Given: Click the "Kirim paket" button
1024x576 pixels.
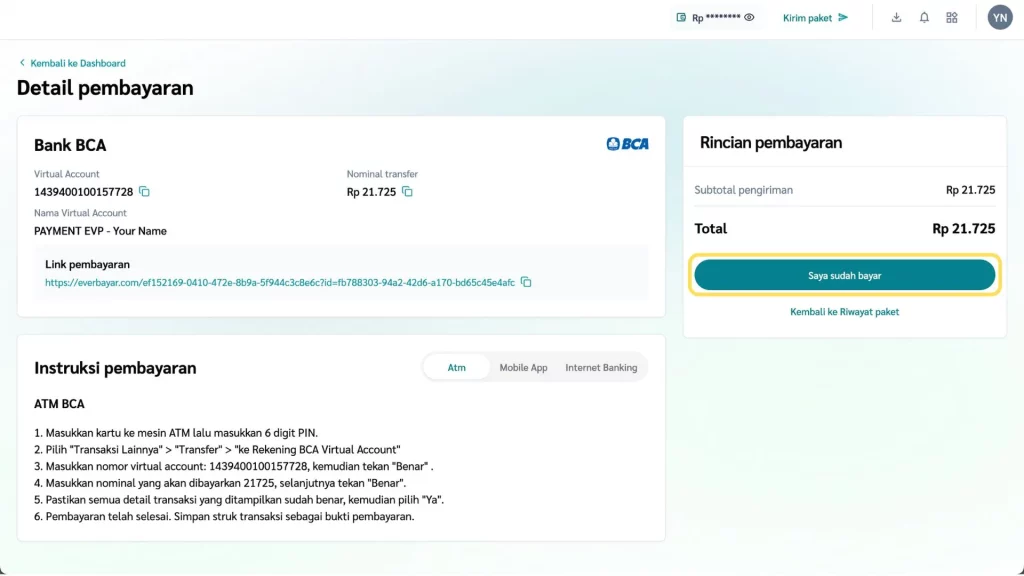Looking at the screenshot, I should point(815,18).
